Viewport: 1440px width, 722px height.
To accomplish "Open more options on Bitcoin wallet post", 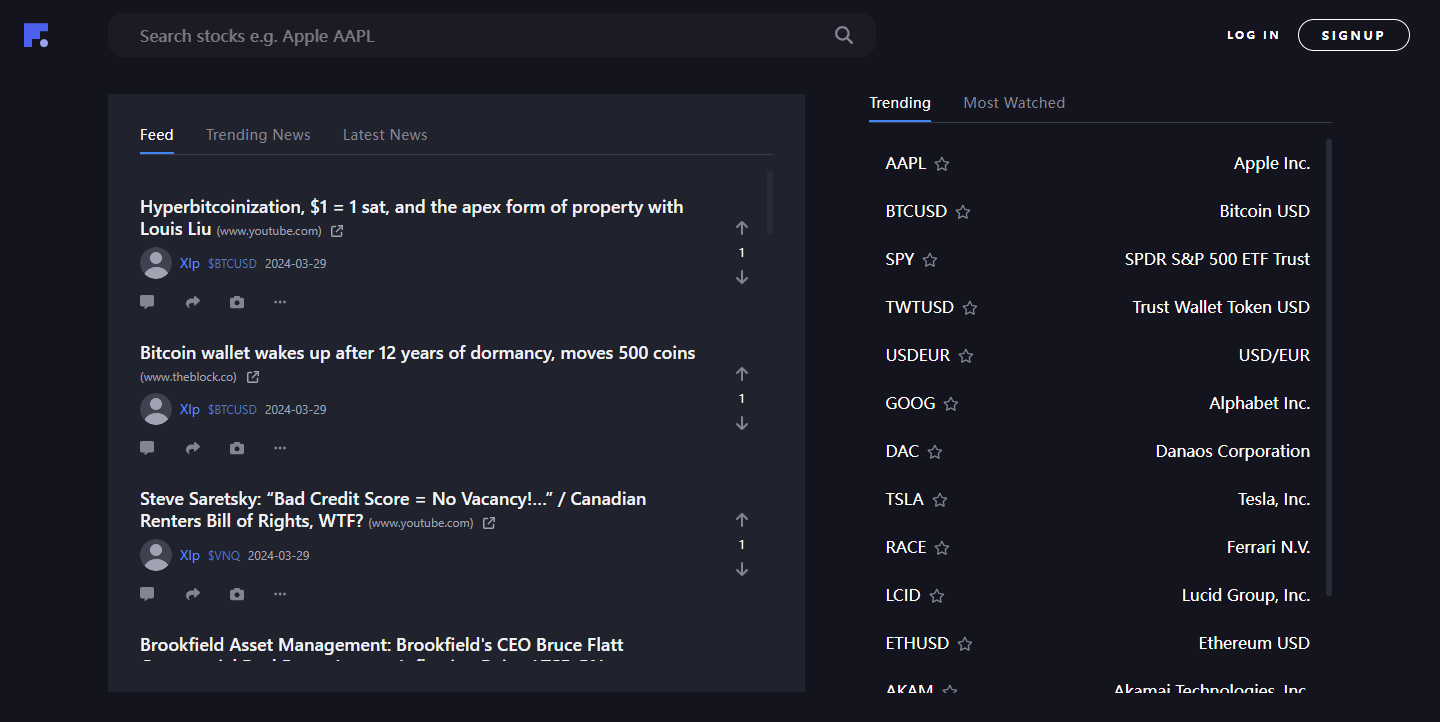I will tap(280, 448).
